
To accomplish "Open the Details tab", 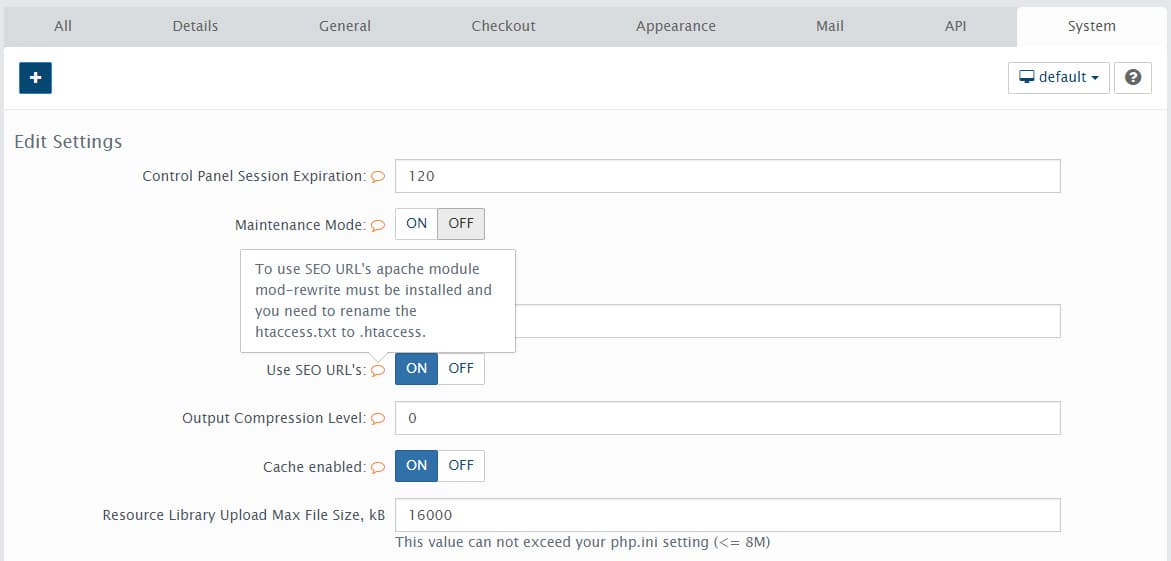I will (195, 26).
